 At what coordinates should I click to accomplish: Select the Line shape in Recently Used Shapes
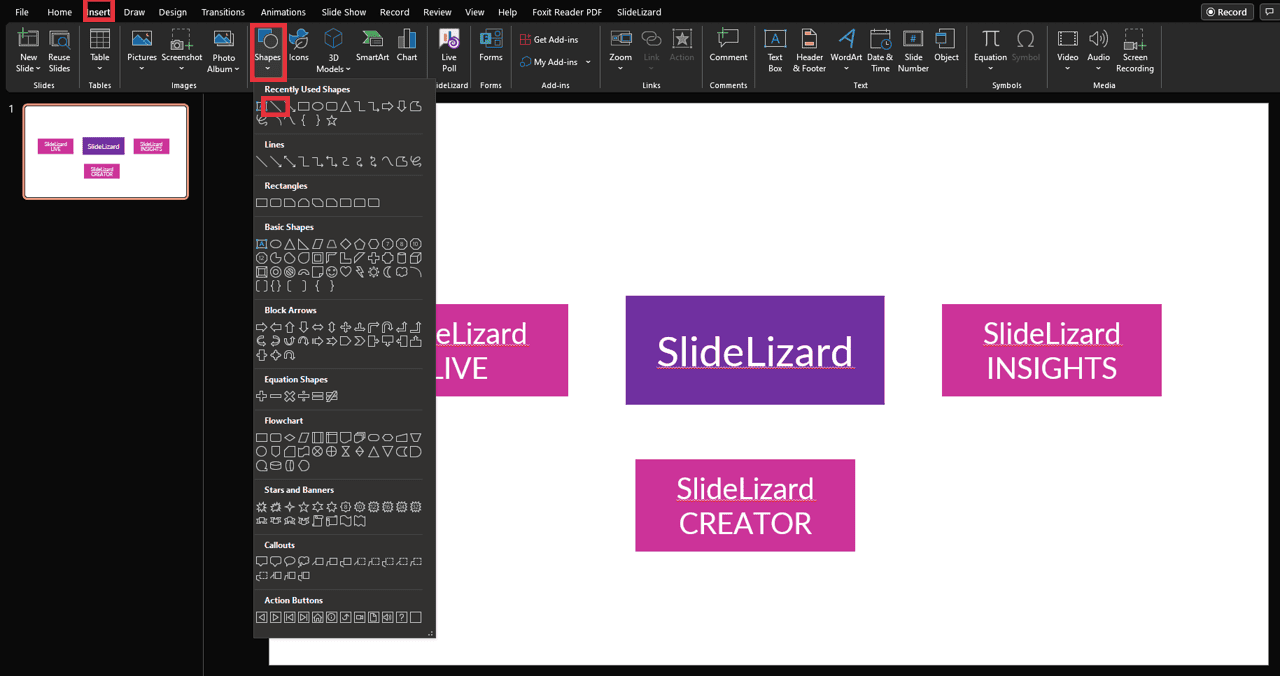click(x=276, y=106)
